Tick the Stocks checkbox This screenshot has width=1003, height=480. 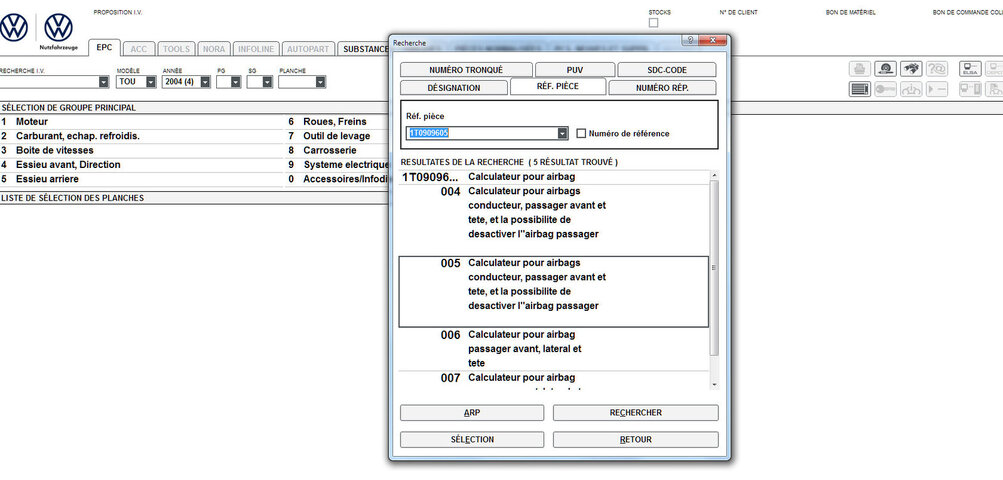click(x=654, y=23)
